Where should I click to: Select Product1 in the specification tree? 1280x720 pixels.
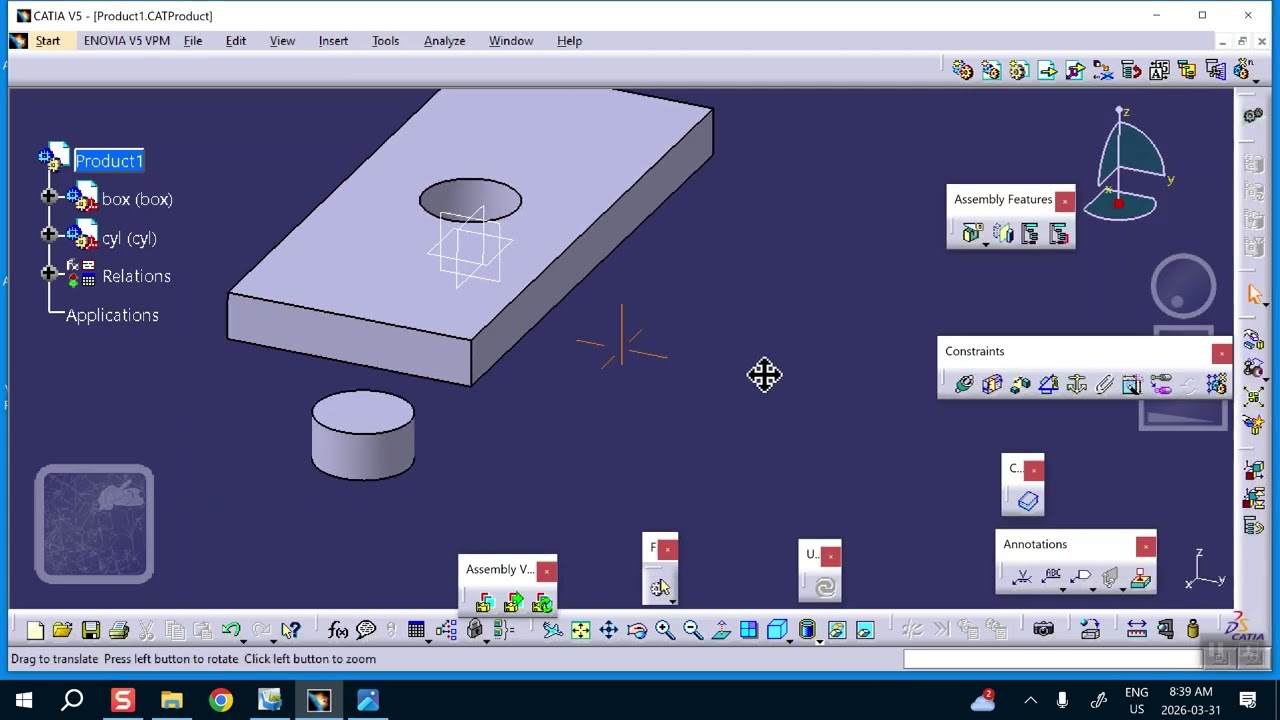109,161
